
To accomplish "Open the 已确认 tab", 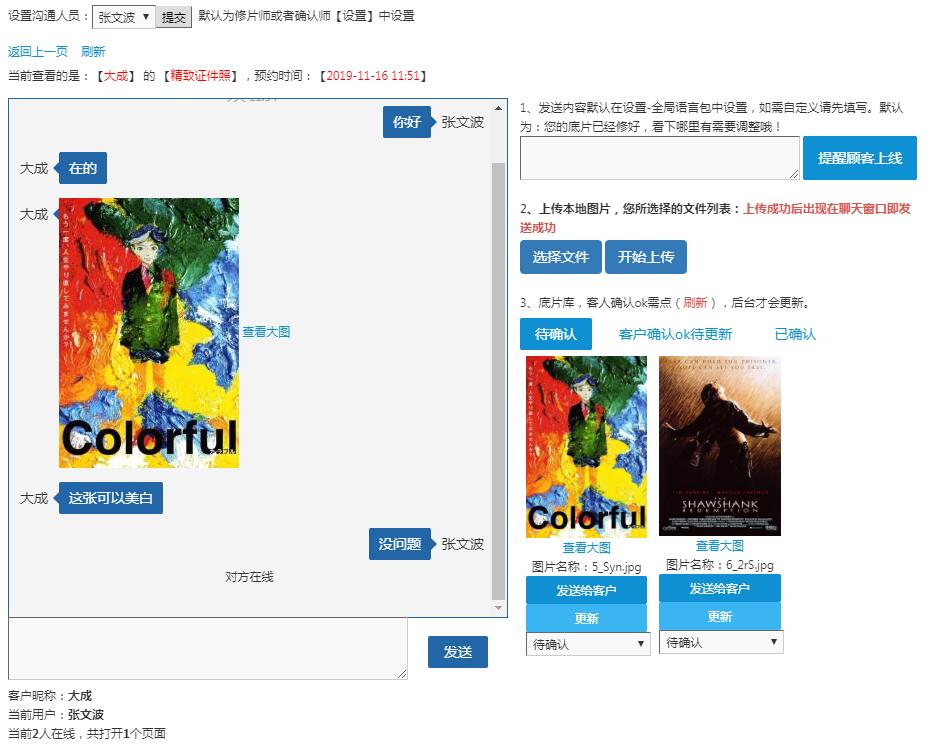I will pos(795,334).
